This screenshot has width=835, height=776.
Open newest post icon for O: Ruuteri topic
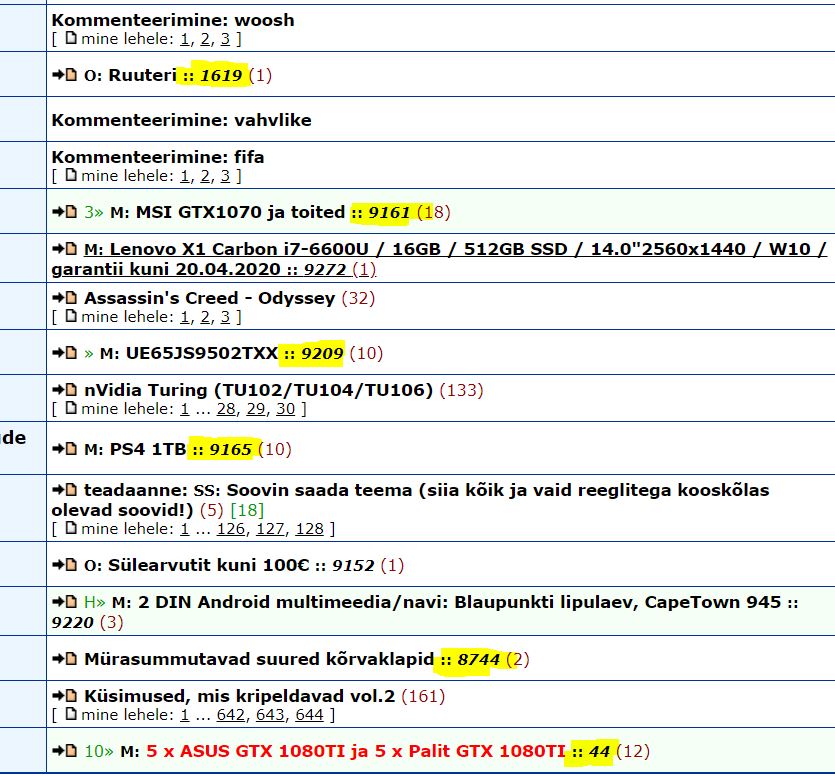coord(65,75)
